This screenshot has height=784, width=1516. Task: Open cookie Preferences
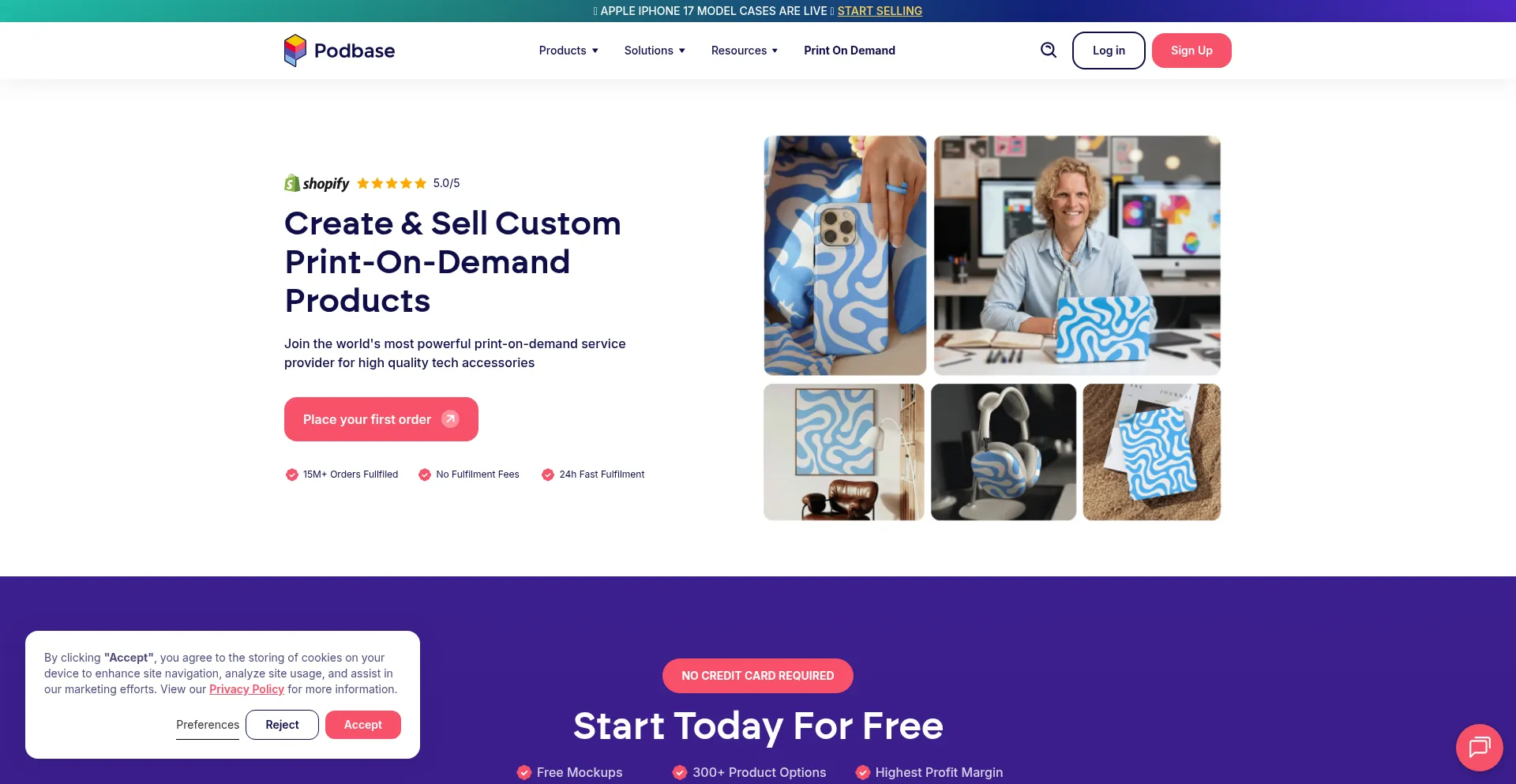tap(208, 725)
